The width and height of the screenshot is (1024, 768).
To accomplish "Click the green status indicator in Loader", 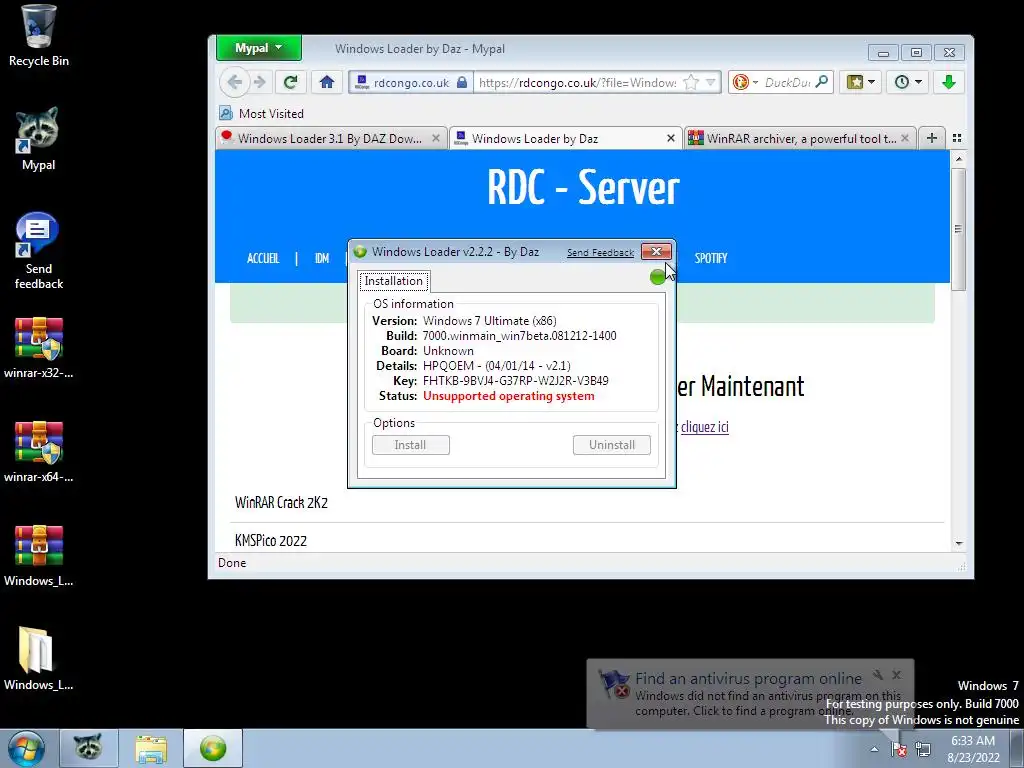I will pyautogui.click(x=658, y=277).
